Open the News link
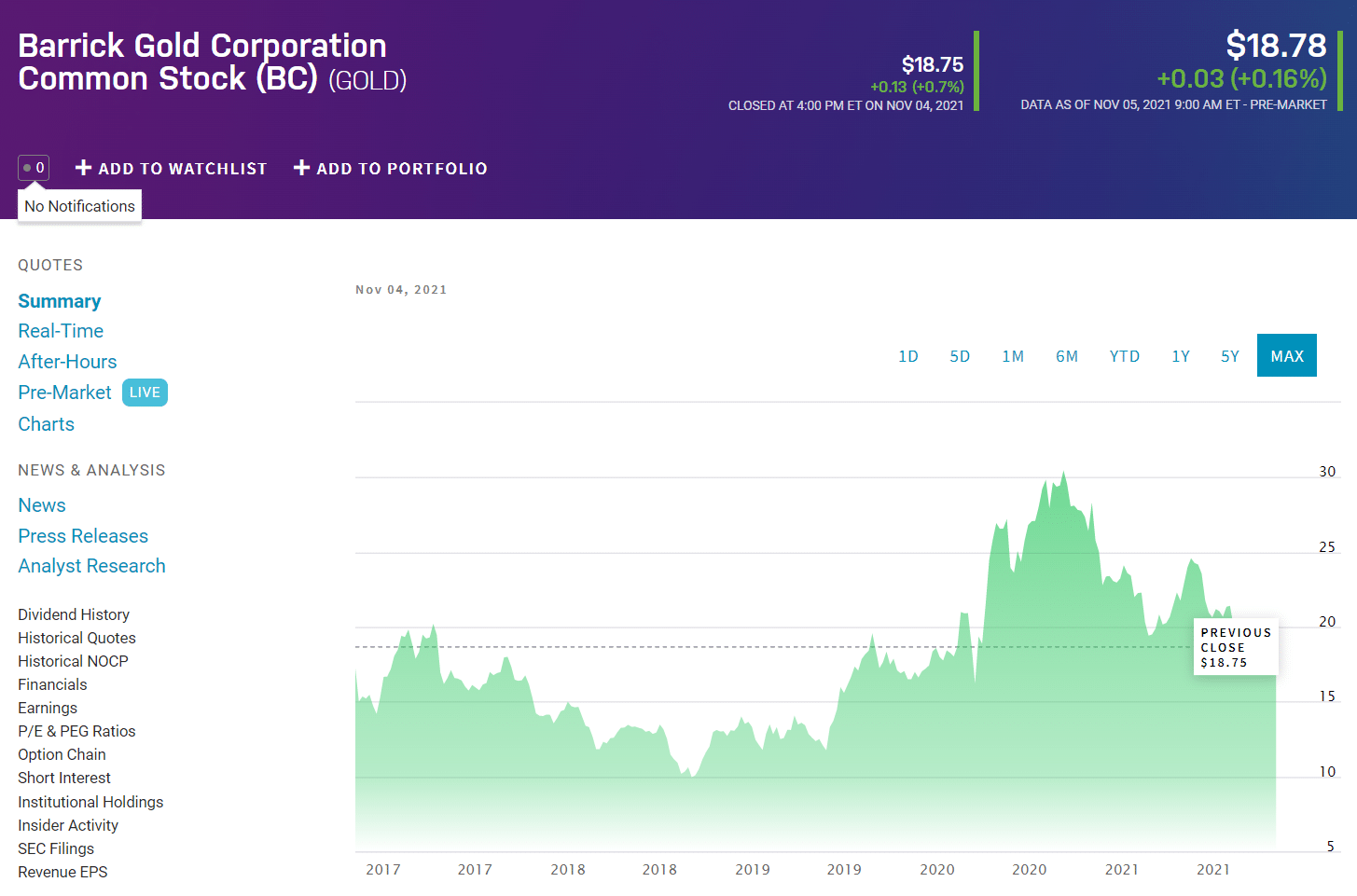Image resolution: width=1357 pixels, height=896 pixels. pyautogui.click(x=42, y=505)
